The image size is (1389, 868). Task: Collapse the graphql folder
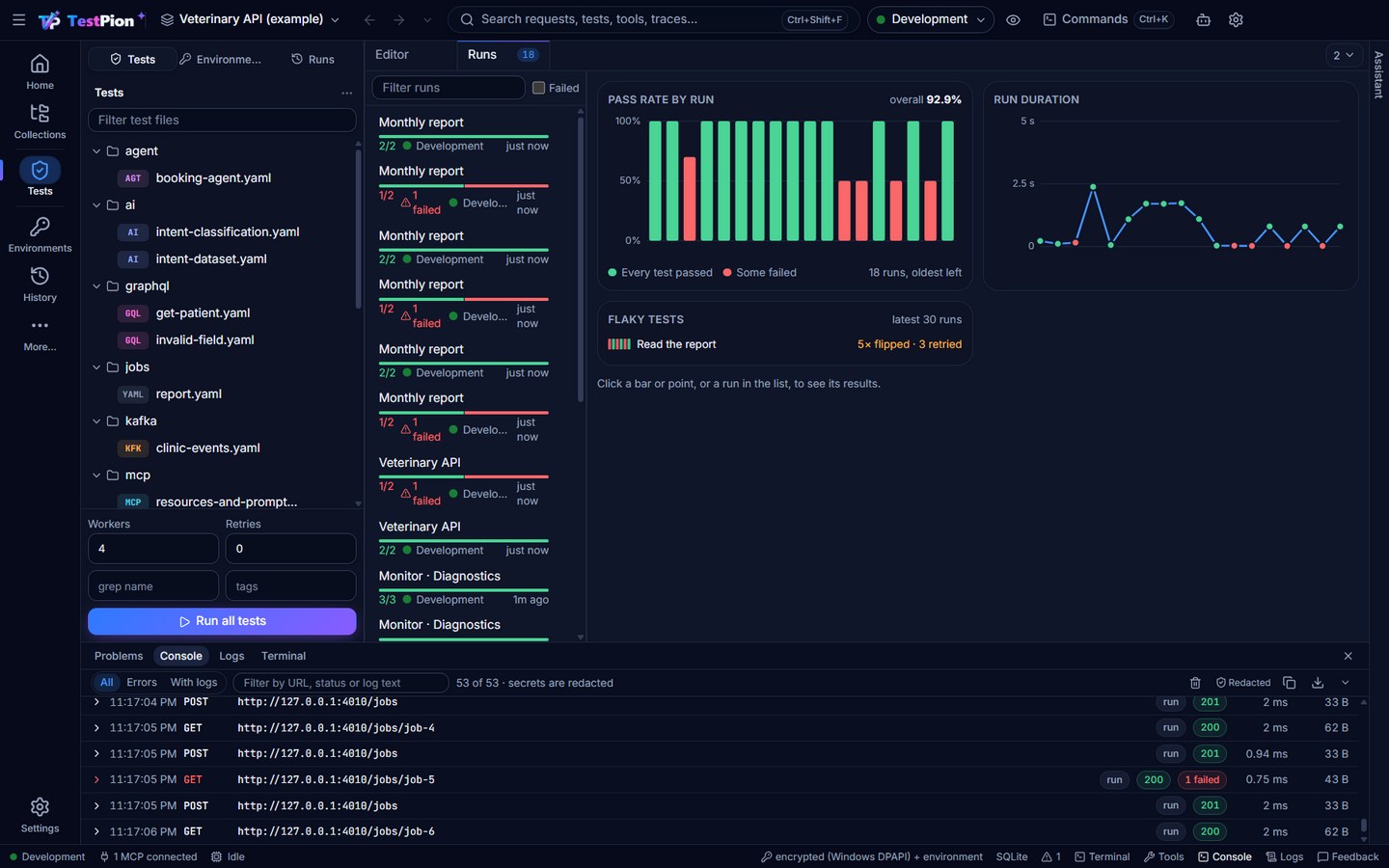(x=96, y=286)
